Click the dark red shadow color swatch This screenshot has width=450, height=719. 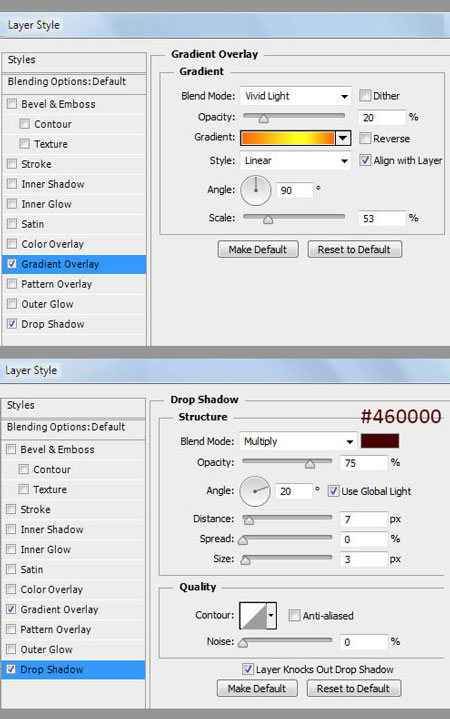(x=380, y=441)
